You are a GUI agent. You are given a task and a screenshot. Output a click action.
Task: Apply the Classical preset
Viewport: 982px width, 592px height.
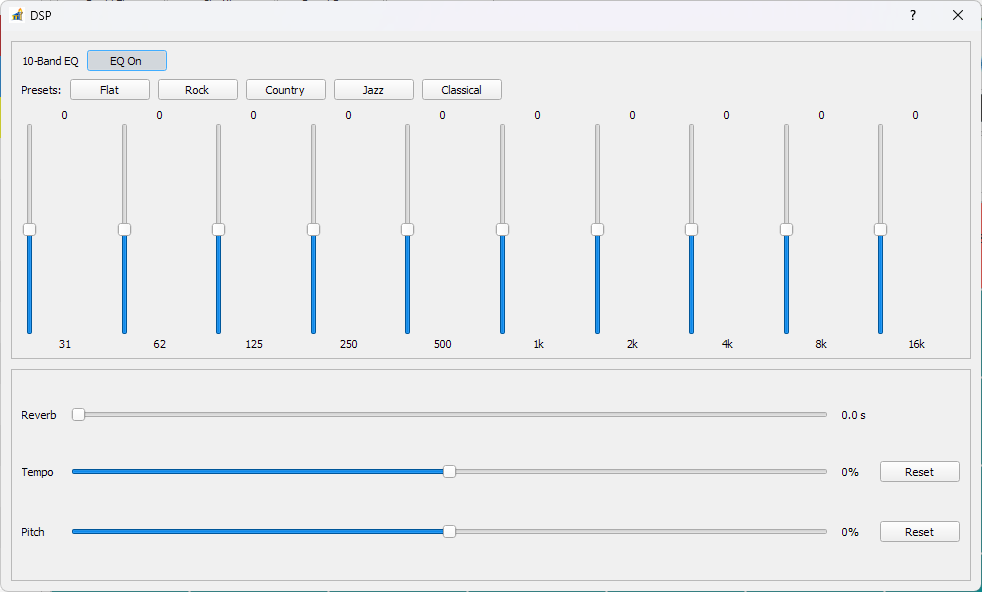click(x=461, y=89)
